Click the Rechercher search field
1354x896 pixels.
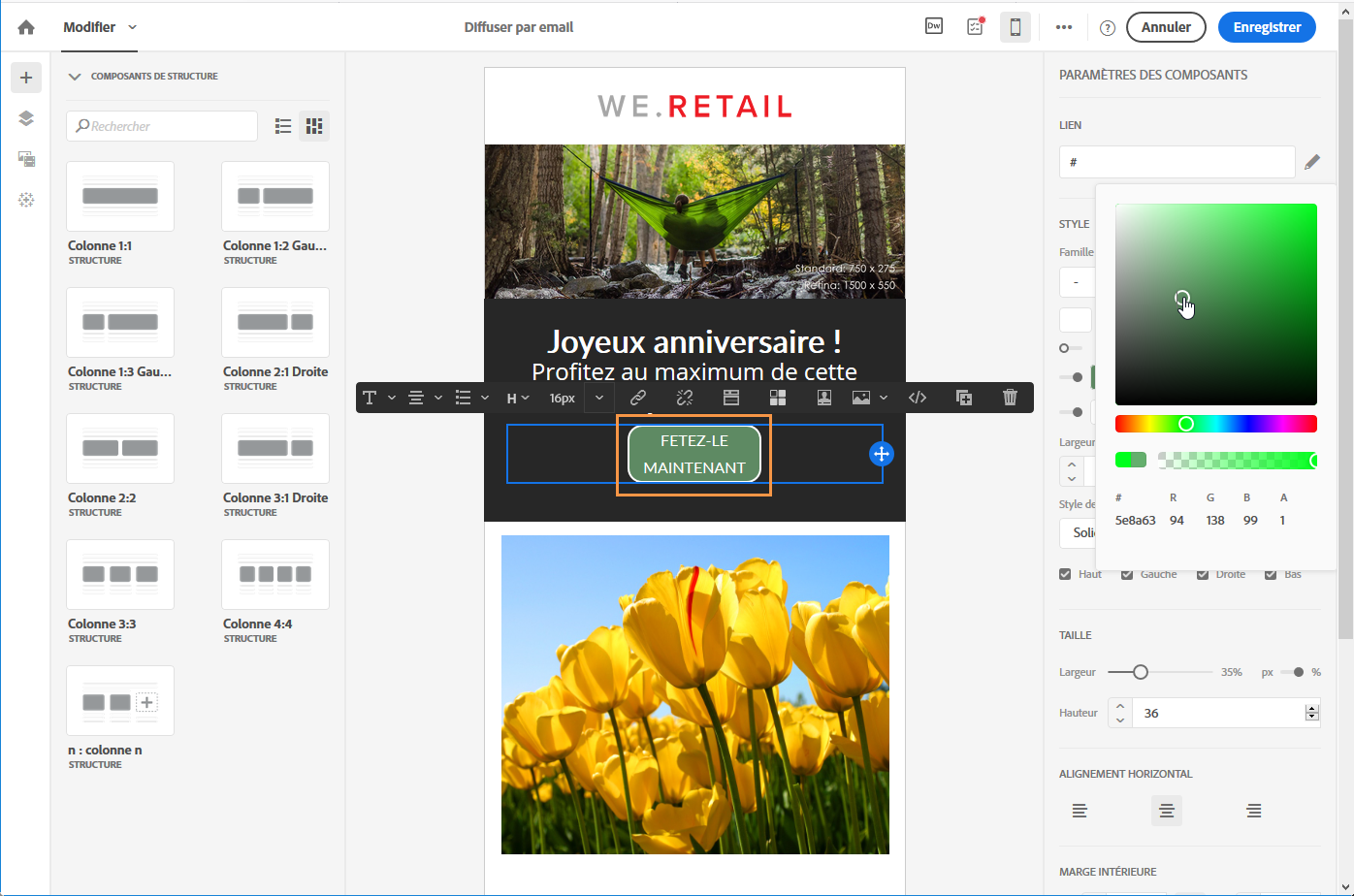(162, 126)
